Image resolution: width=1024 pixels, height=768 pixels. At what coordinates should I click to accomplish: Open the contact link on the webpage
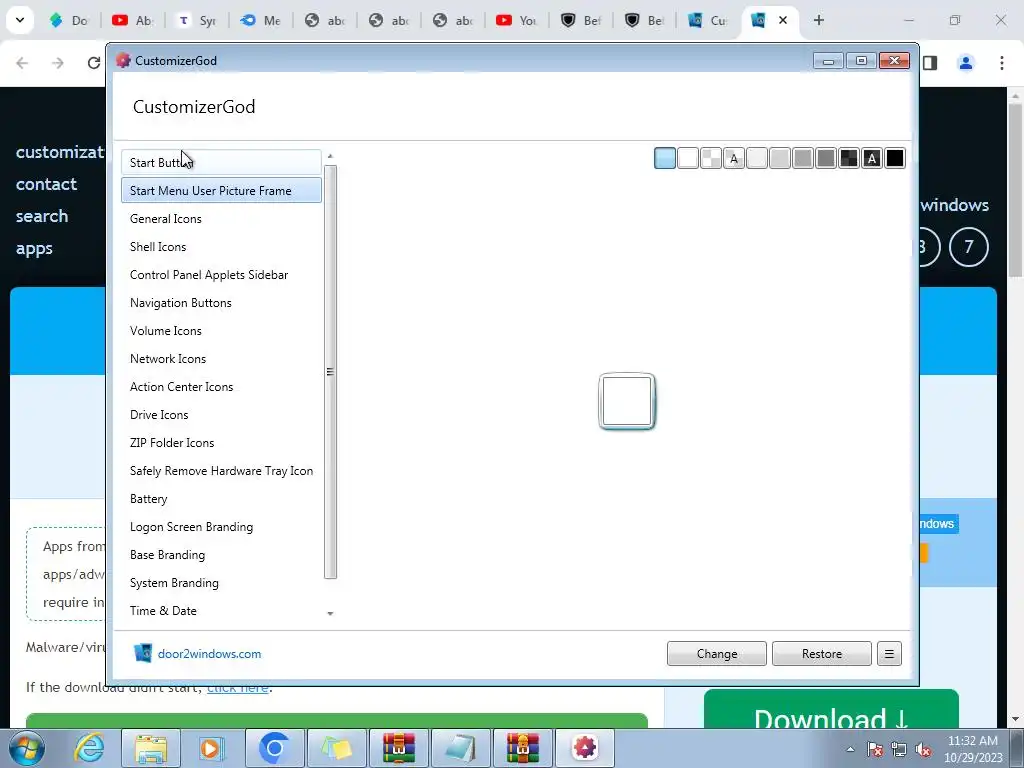pyautogui.click(x=46, y=184)
